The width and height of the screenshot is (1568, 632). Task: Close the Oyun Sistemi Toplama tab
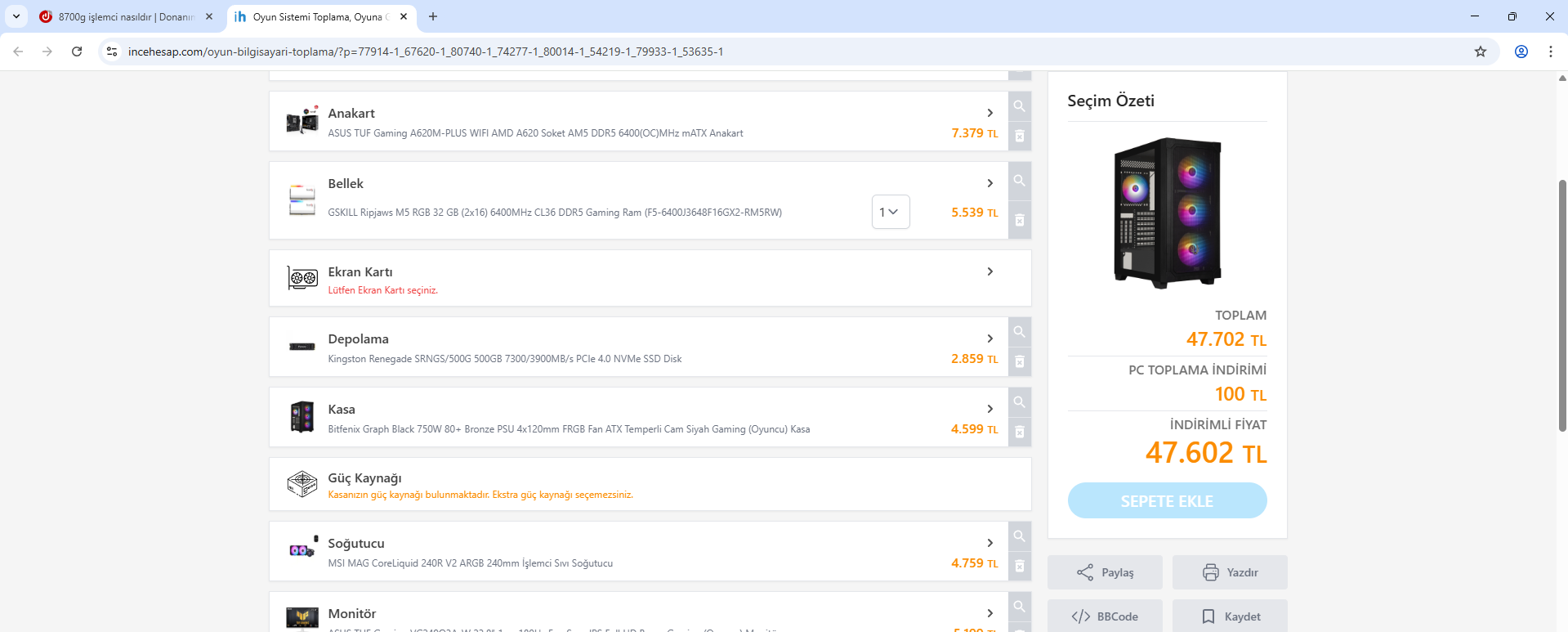[x=404, y=16]
